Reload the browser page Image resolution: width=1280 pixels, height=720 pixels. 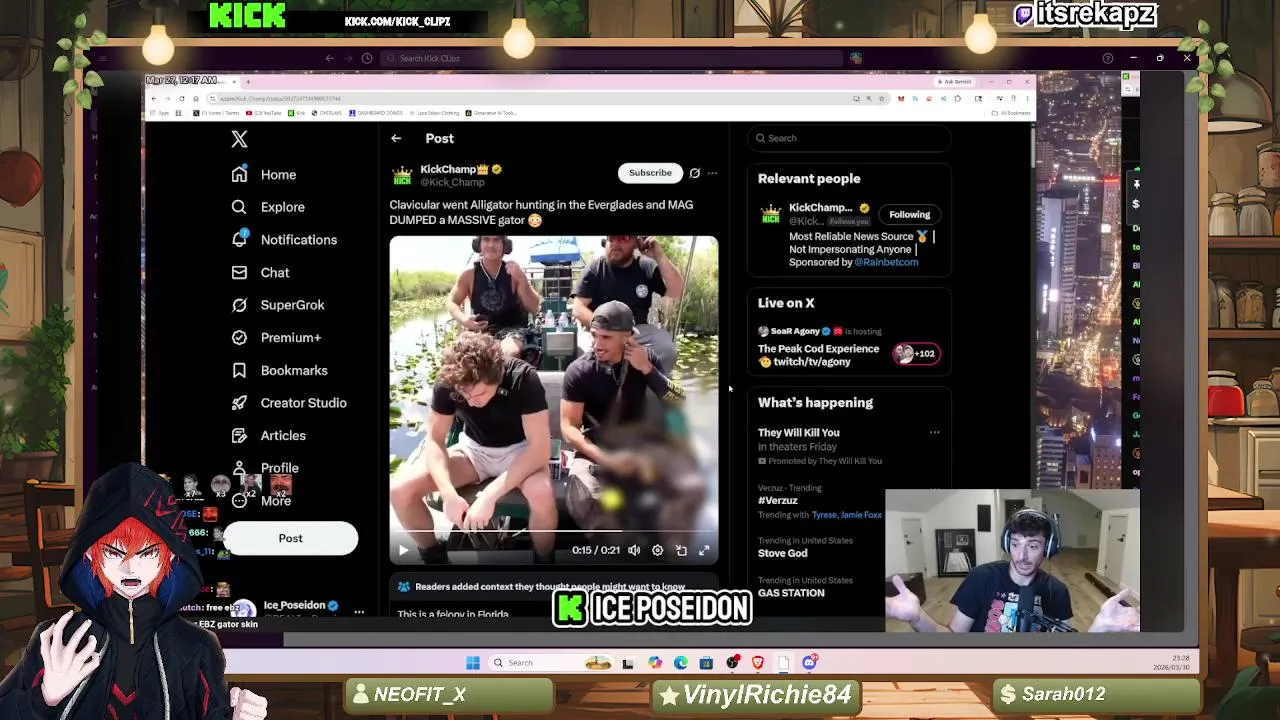[181, 98]
